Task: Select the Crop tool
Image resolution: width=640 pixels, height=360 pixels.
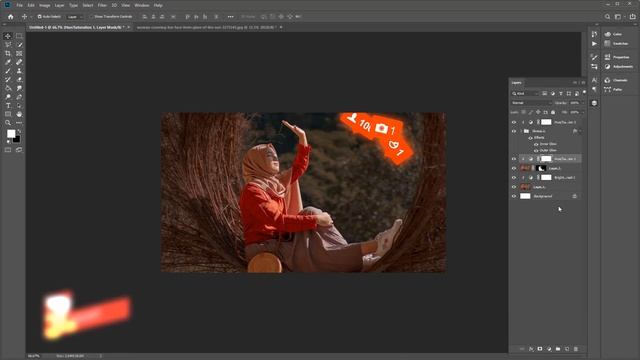Action: 8,53
